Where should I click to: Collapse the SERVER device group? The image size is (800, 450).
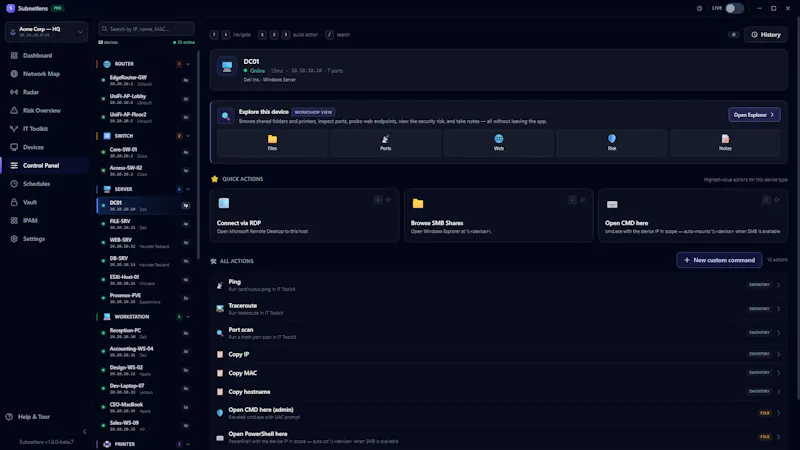click(x=188, y=189)
